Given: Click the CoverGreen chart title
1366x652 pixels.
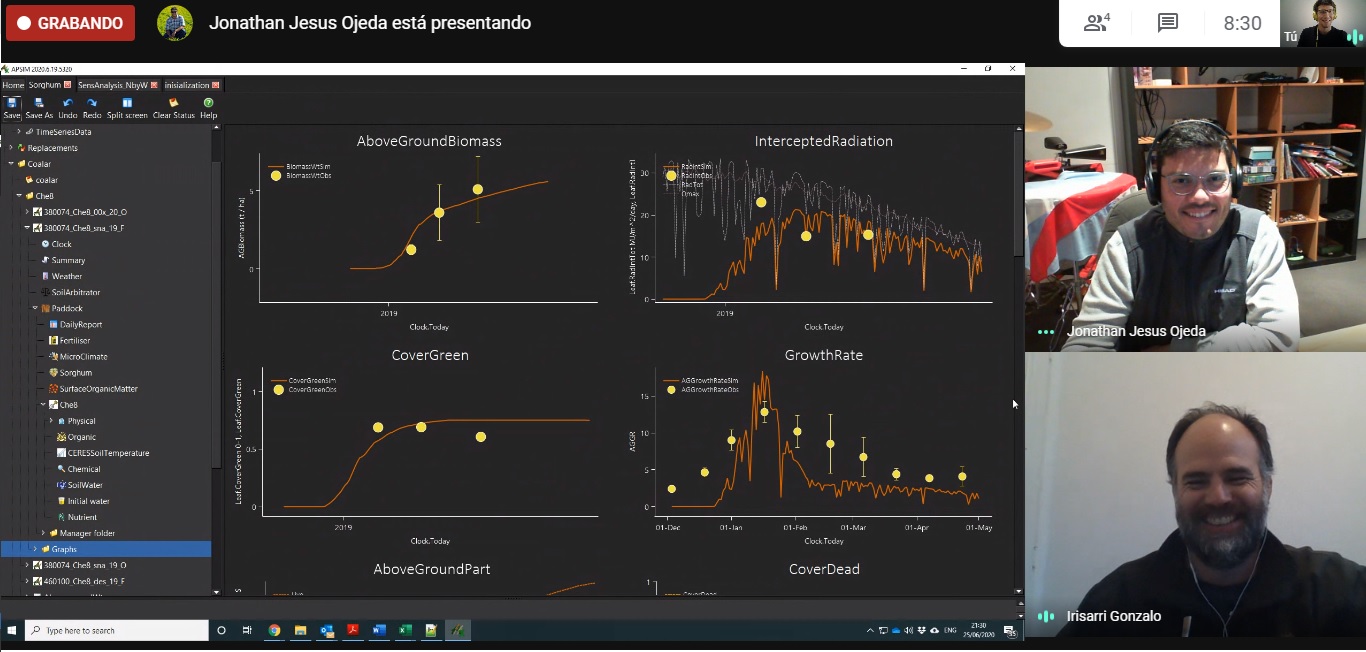Looking at the screenshot, I should point(430,355).
